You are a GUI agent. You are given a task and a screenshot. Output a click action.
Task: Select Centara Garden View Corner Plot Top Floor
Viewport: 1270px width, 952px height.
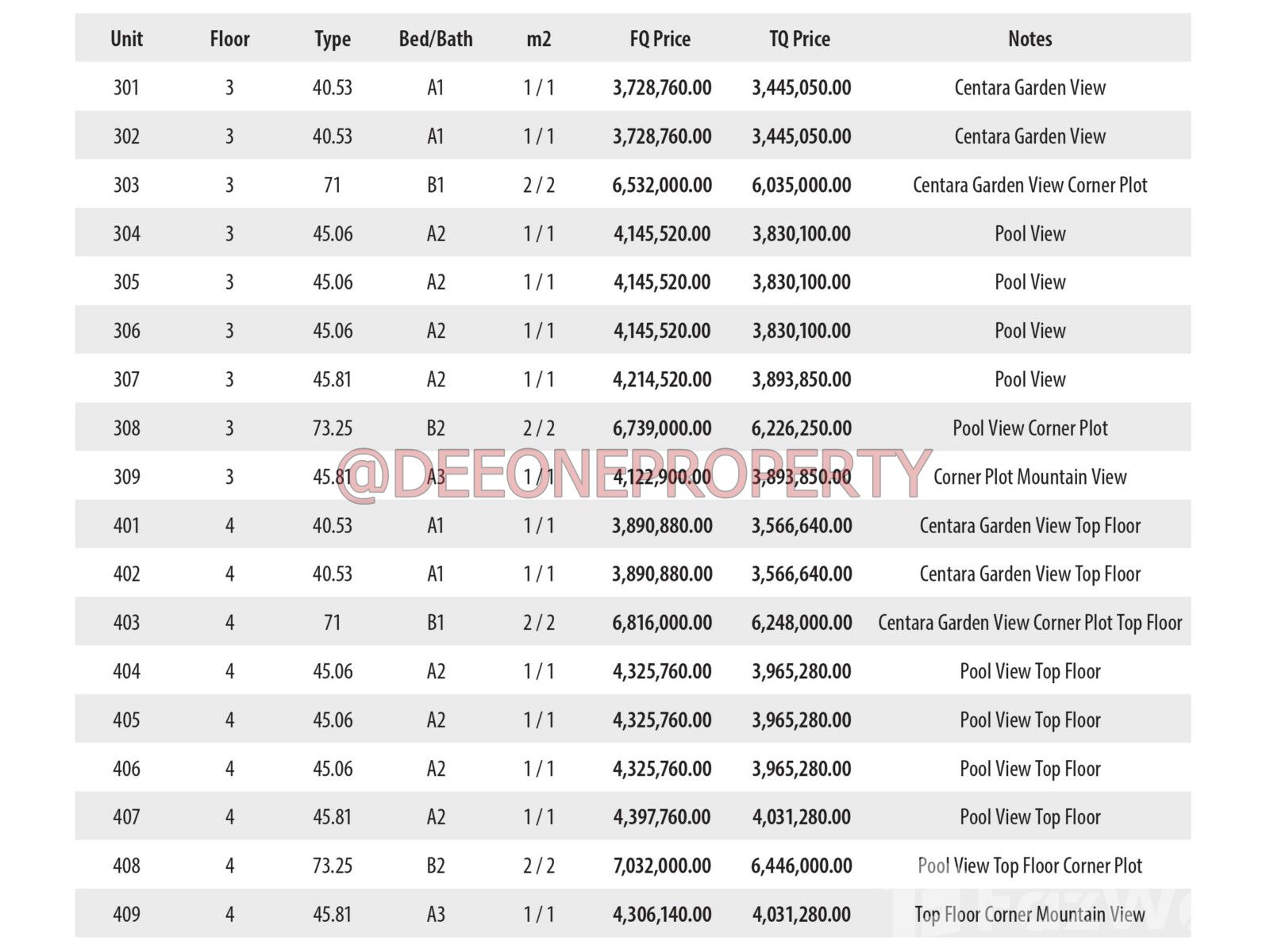(x=1029, y=623)
